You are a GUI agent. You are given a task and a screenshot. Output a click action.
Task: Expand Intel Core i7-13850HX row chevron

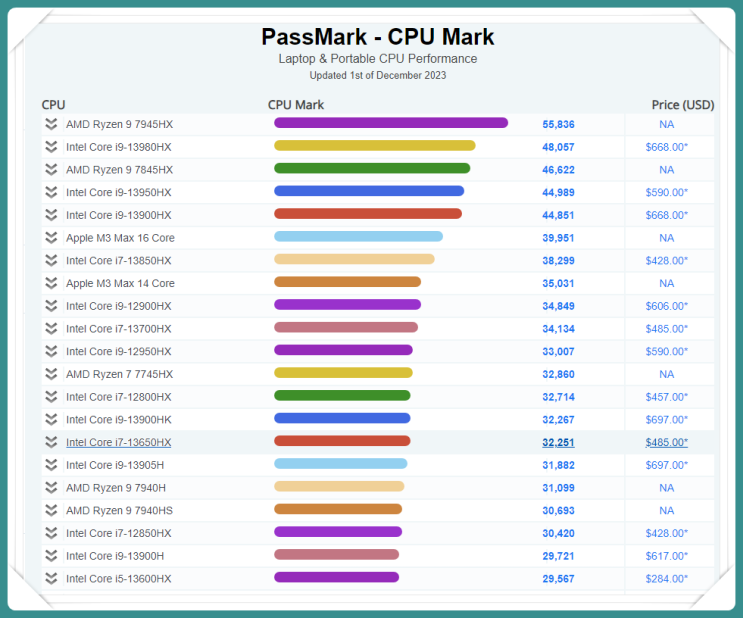point(51,261)
